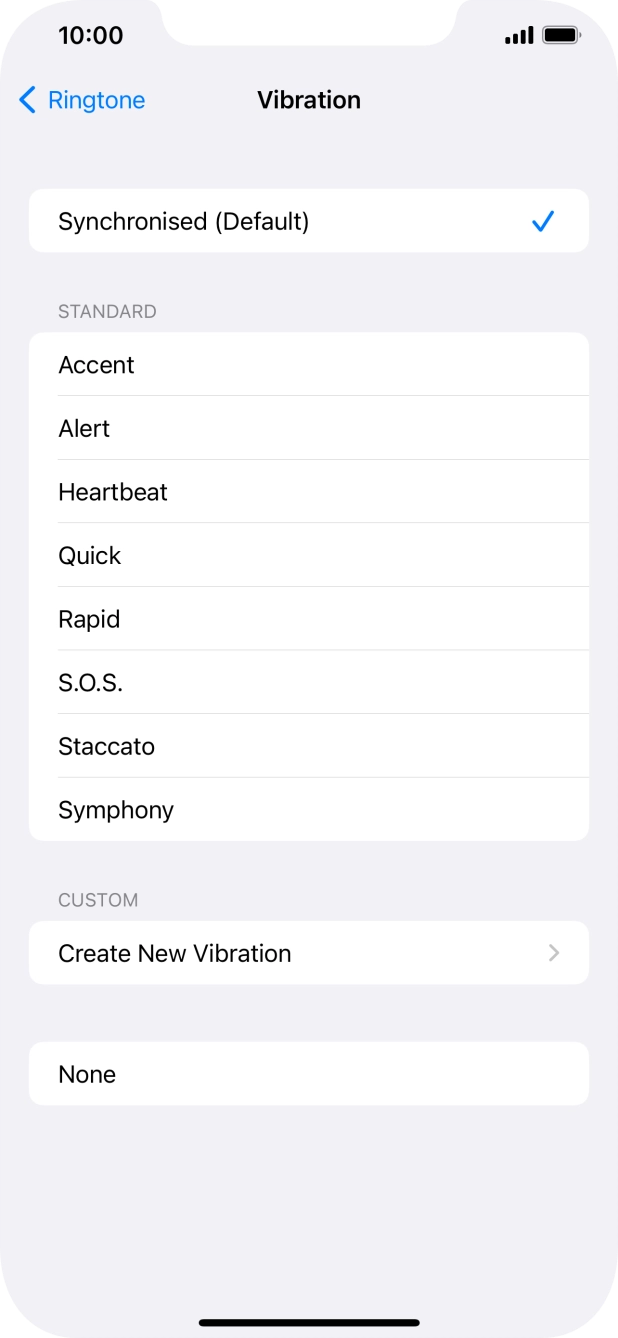Set vibration to None
This screenshot has width=618, height=1338.
coord(87,1074)
